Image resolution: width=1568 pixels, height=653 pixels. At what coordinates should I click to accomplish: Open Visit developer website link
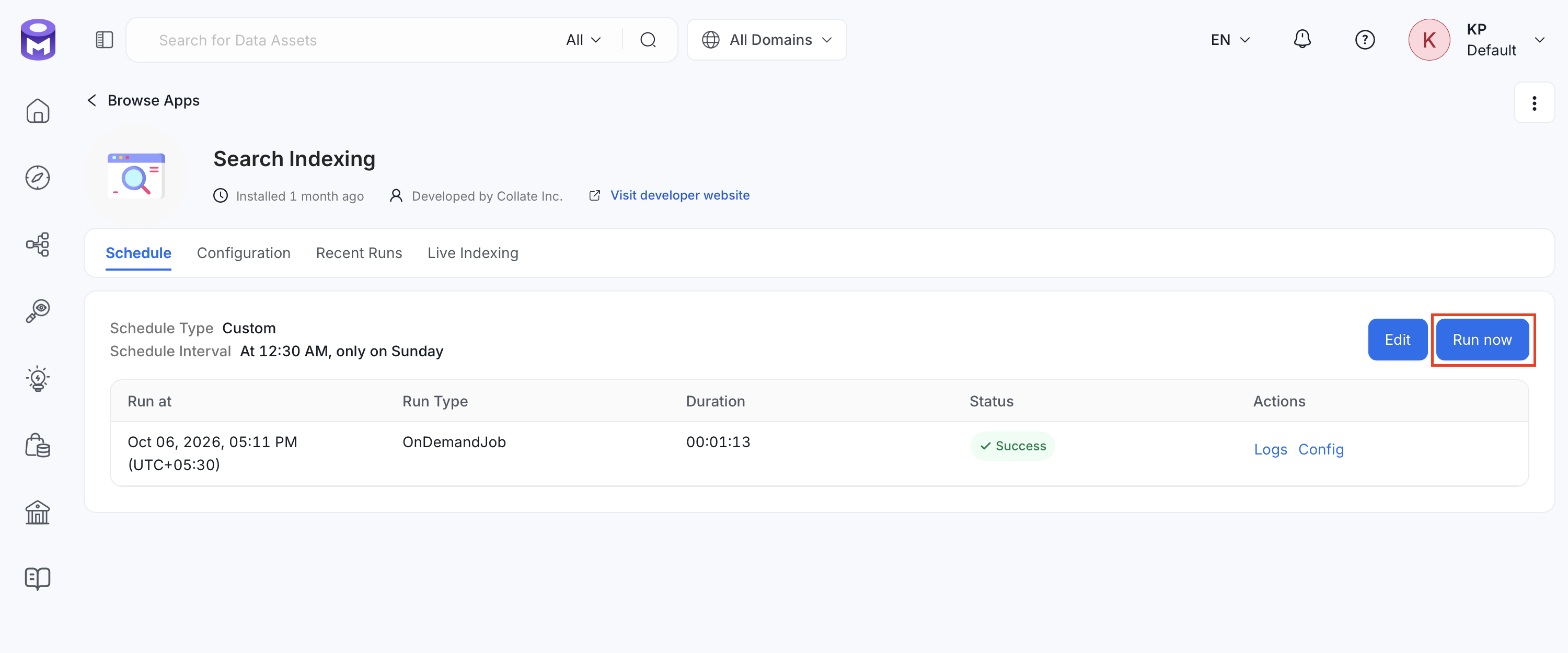click(x=679, y=195)
